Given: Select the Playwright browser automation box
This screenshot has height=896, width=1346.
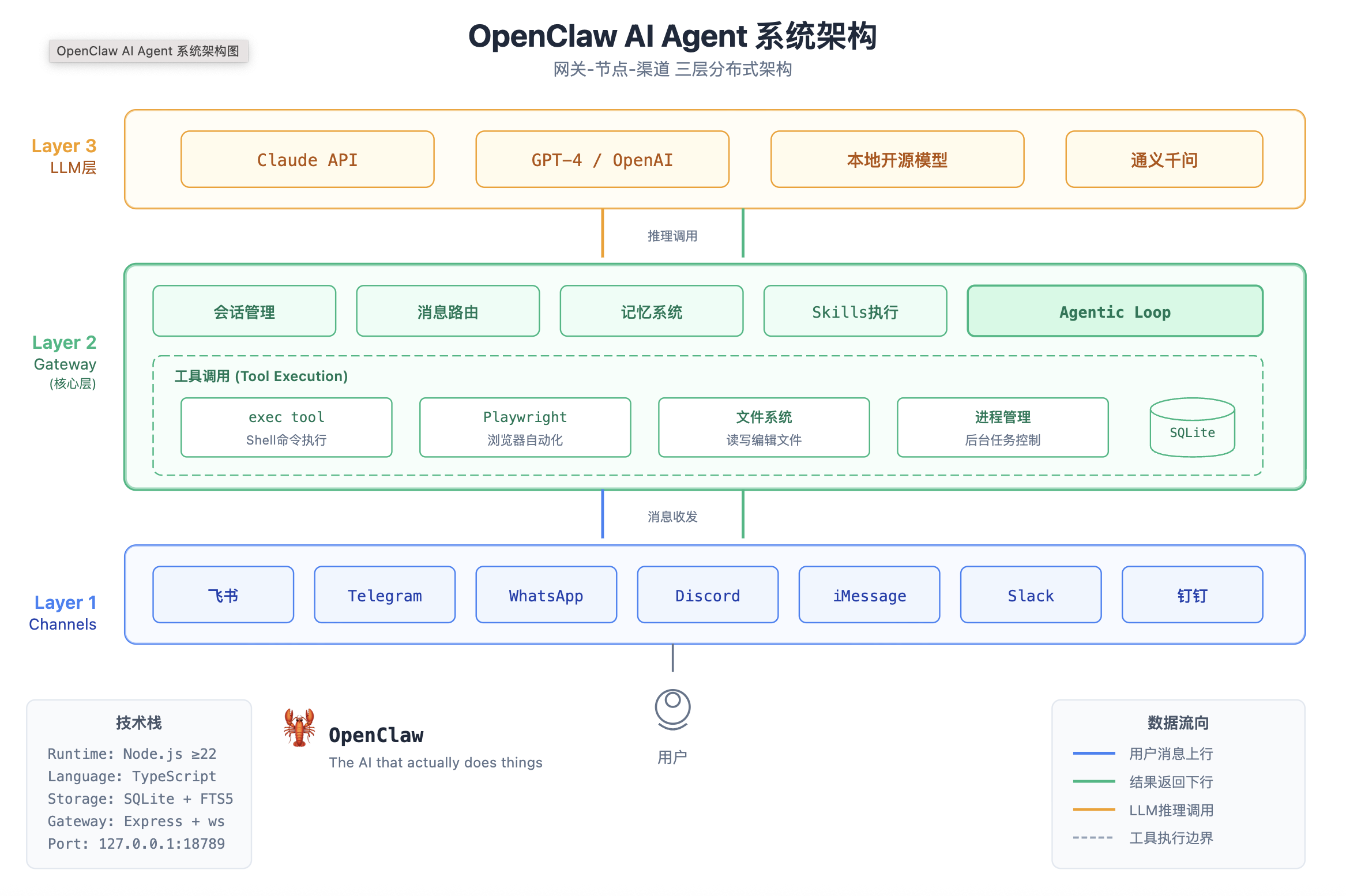Looking at the screenshot, I should [525, 427].
